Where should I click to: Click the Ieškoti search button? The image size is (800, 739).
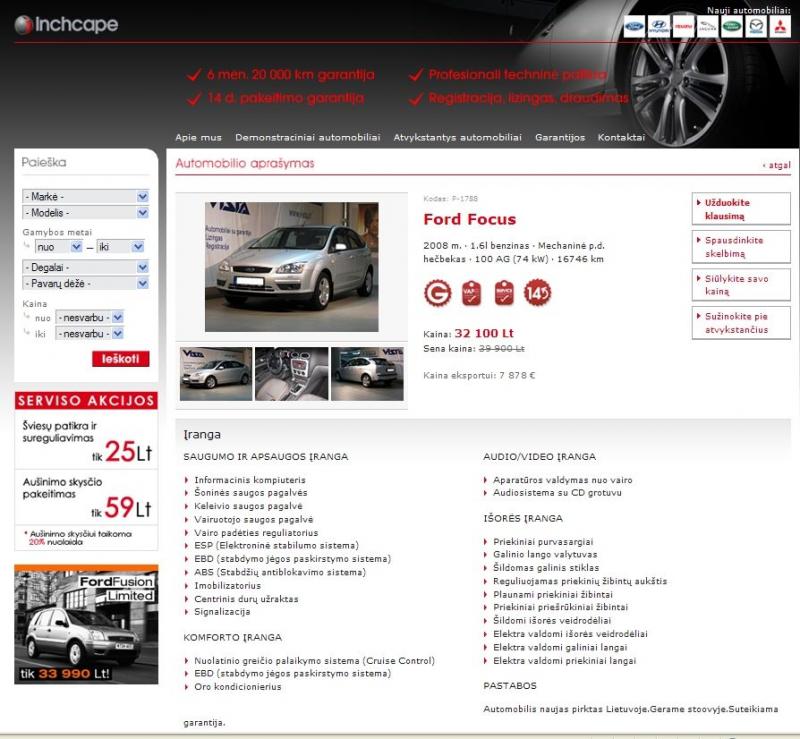tap(120, 359)
